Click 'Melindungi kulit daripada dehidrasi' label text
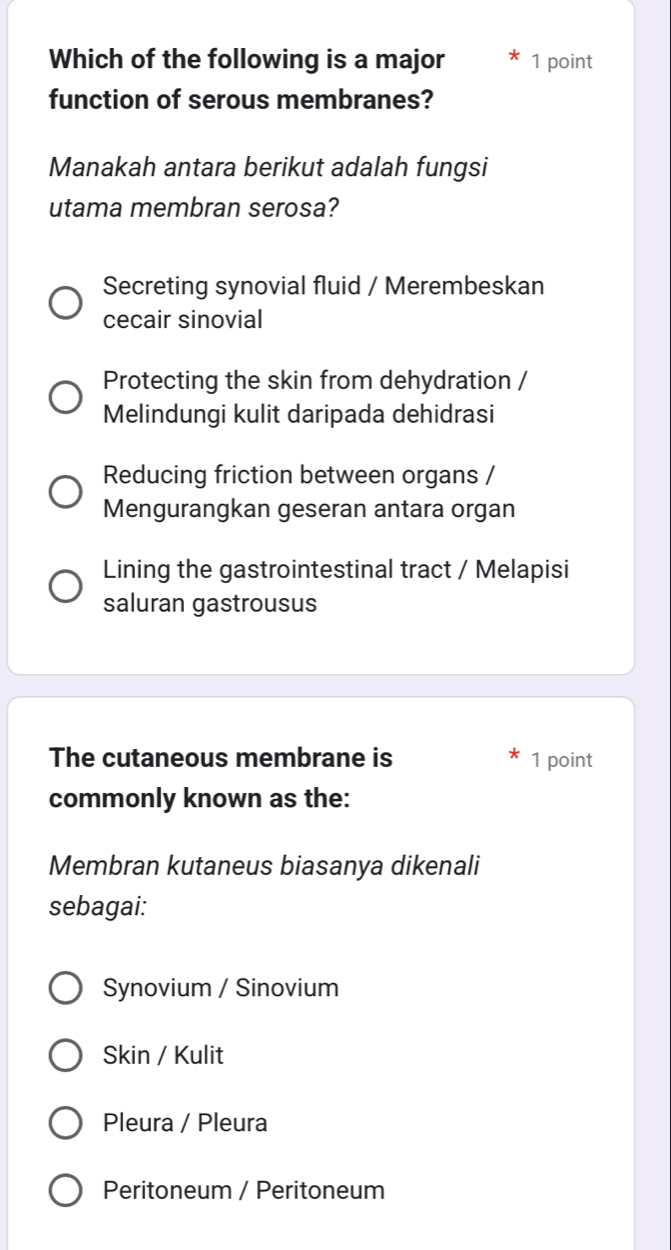Image resolution: width=671 pixels, height=1250 pixels. (300, 414)
